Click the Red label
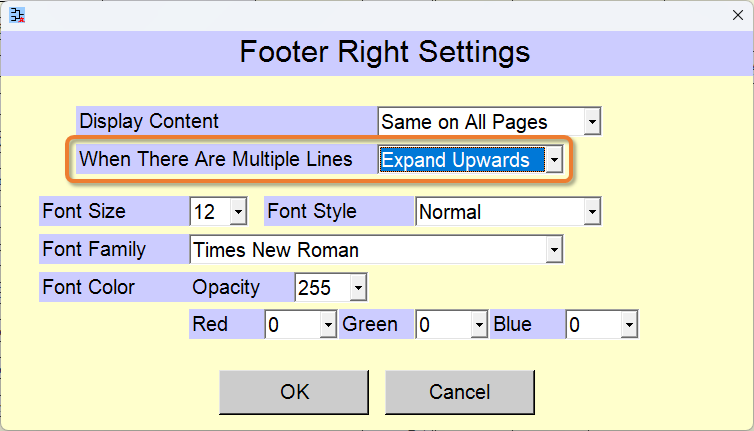The height and width of the screenshot is (431, 754). tap(210, 324)
